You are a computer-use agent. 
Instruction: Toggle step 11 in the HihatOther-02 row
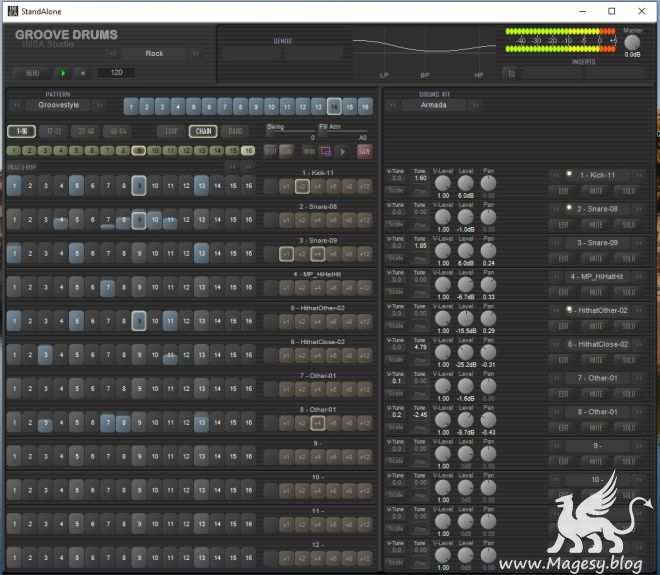pyautogui.click(x=170, y=321)
